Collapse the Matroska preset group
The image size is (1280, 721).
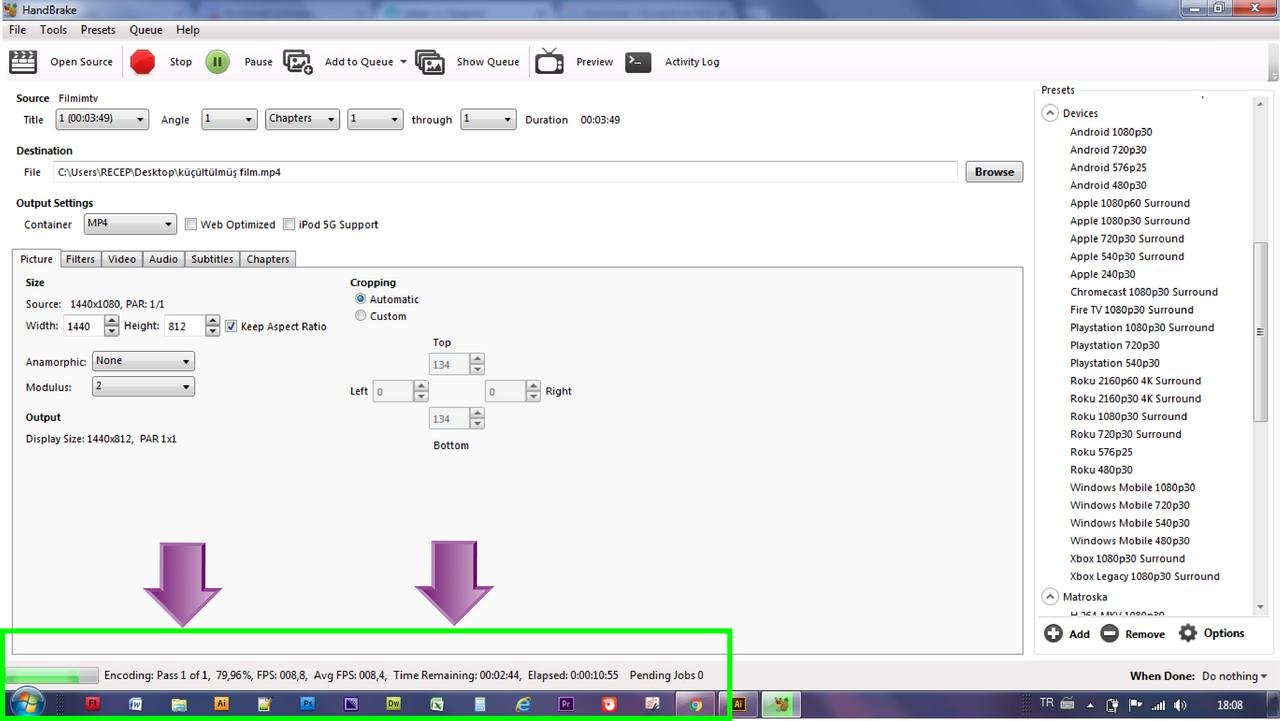(1050, 597)
